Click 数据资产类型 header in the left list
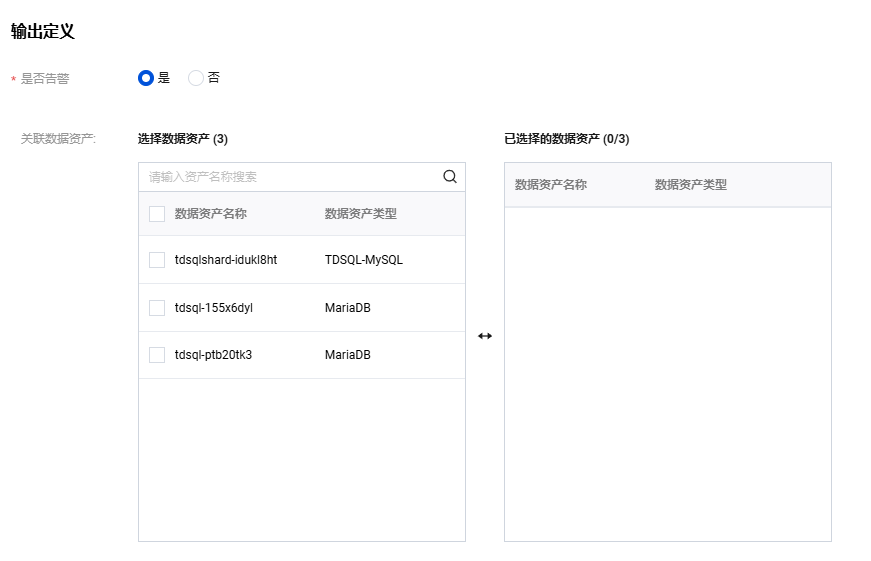 click(x=360, y=214)
